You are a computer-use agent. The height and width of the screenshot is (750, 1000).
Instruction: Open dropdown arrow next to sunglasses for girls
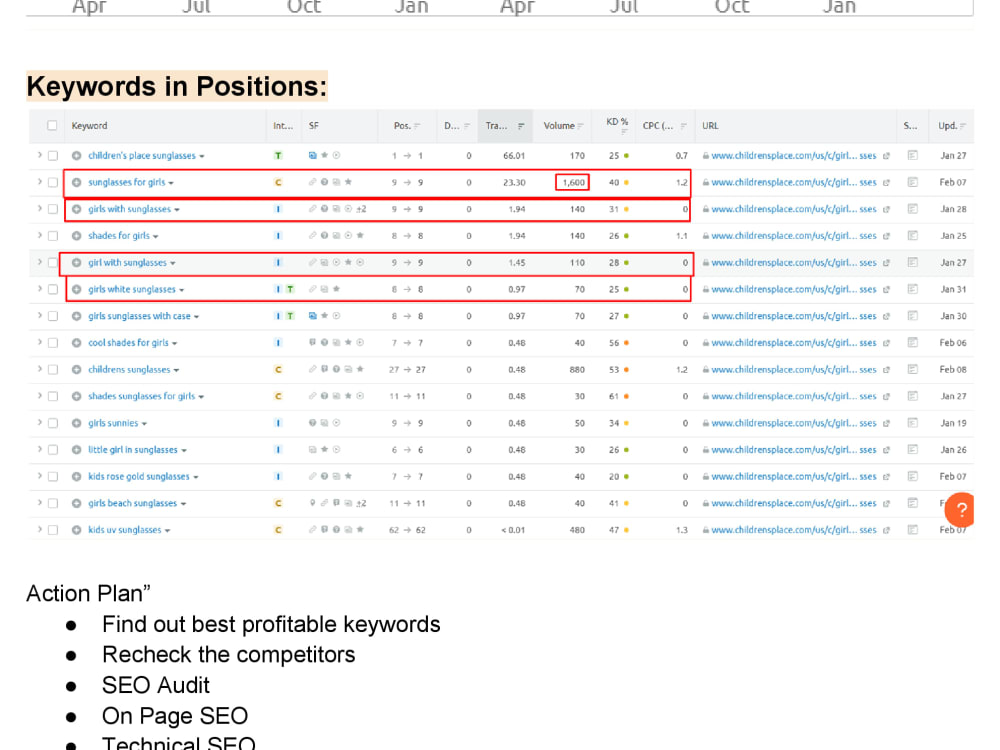(171, 184)
